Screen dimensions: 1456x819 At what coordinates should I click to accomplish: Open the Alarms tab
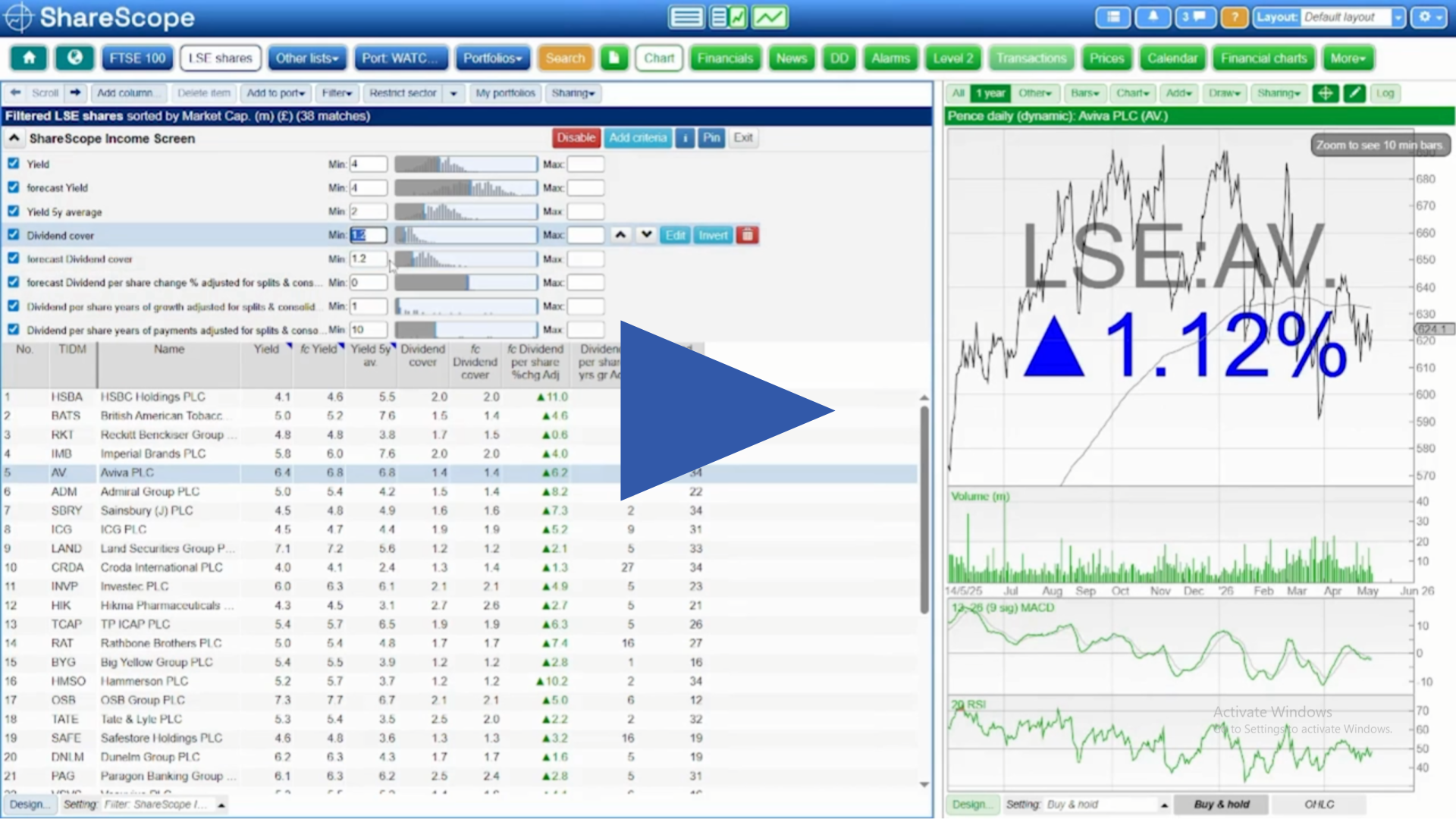coord(890,58)
